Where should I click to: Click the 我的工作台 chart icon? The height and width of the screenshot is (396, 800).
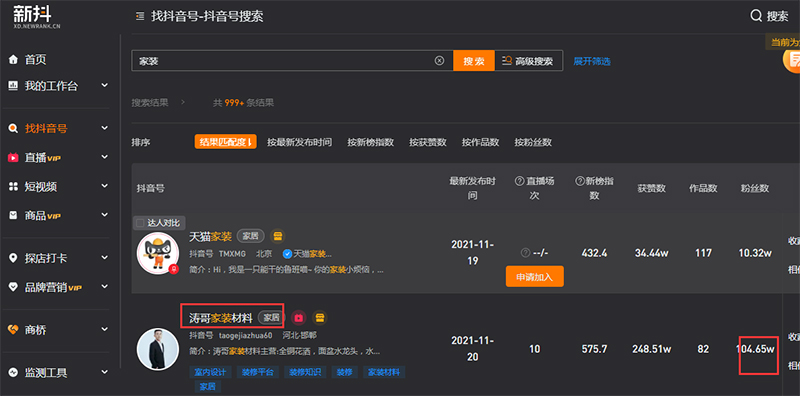tap(13, 86)
